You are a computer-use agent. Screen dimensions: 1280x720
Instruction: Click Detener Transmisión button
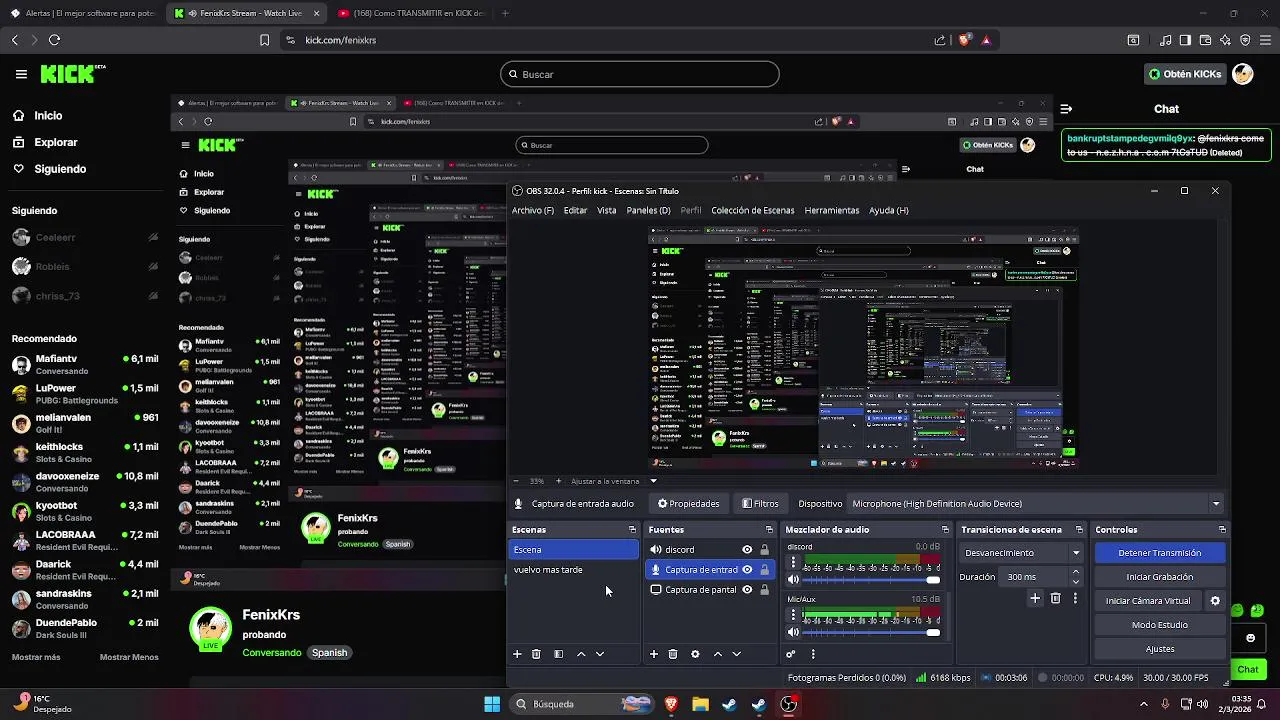coord(1160,553)
